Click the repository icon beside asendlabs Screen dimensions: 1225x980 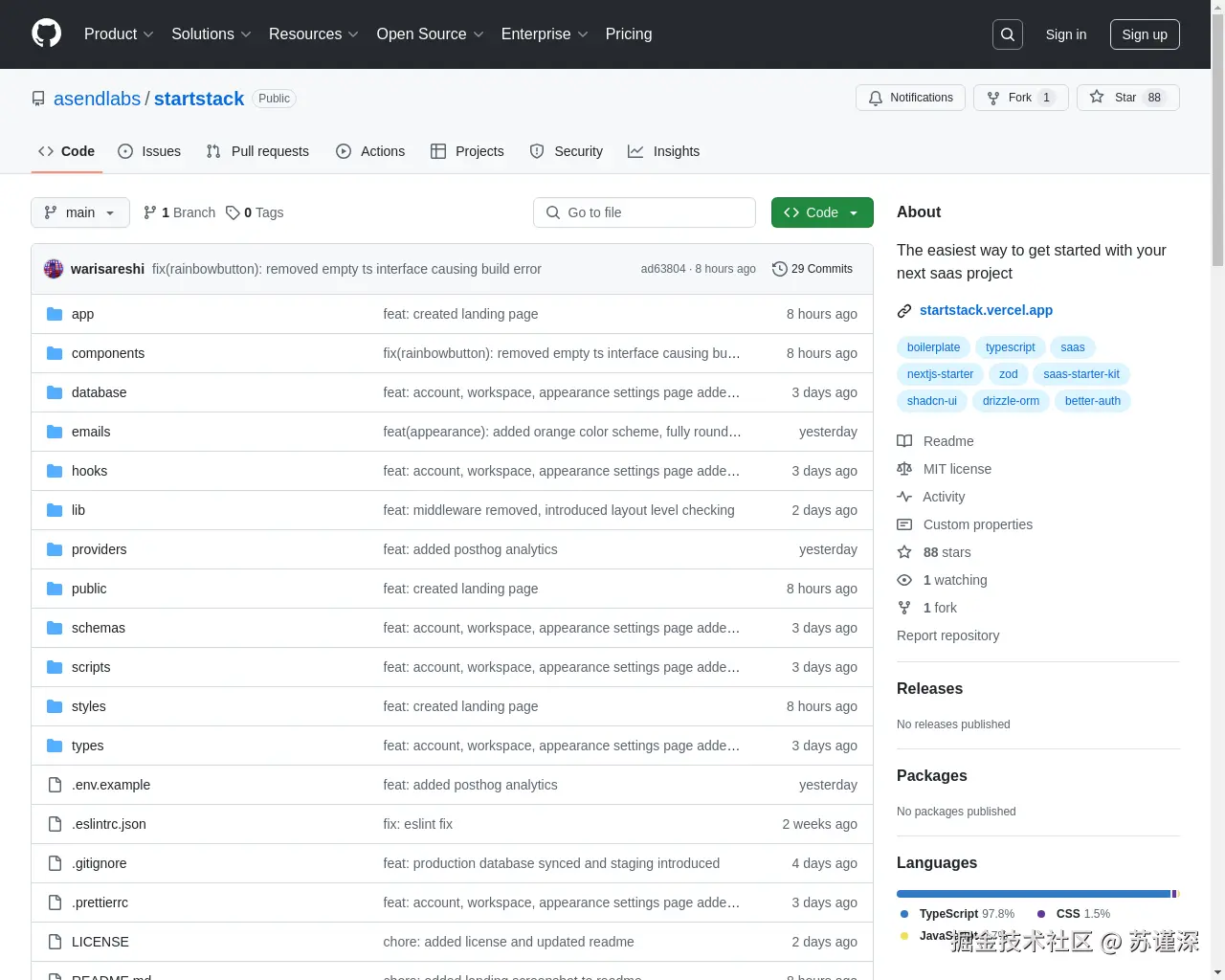pos(38,99)
